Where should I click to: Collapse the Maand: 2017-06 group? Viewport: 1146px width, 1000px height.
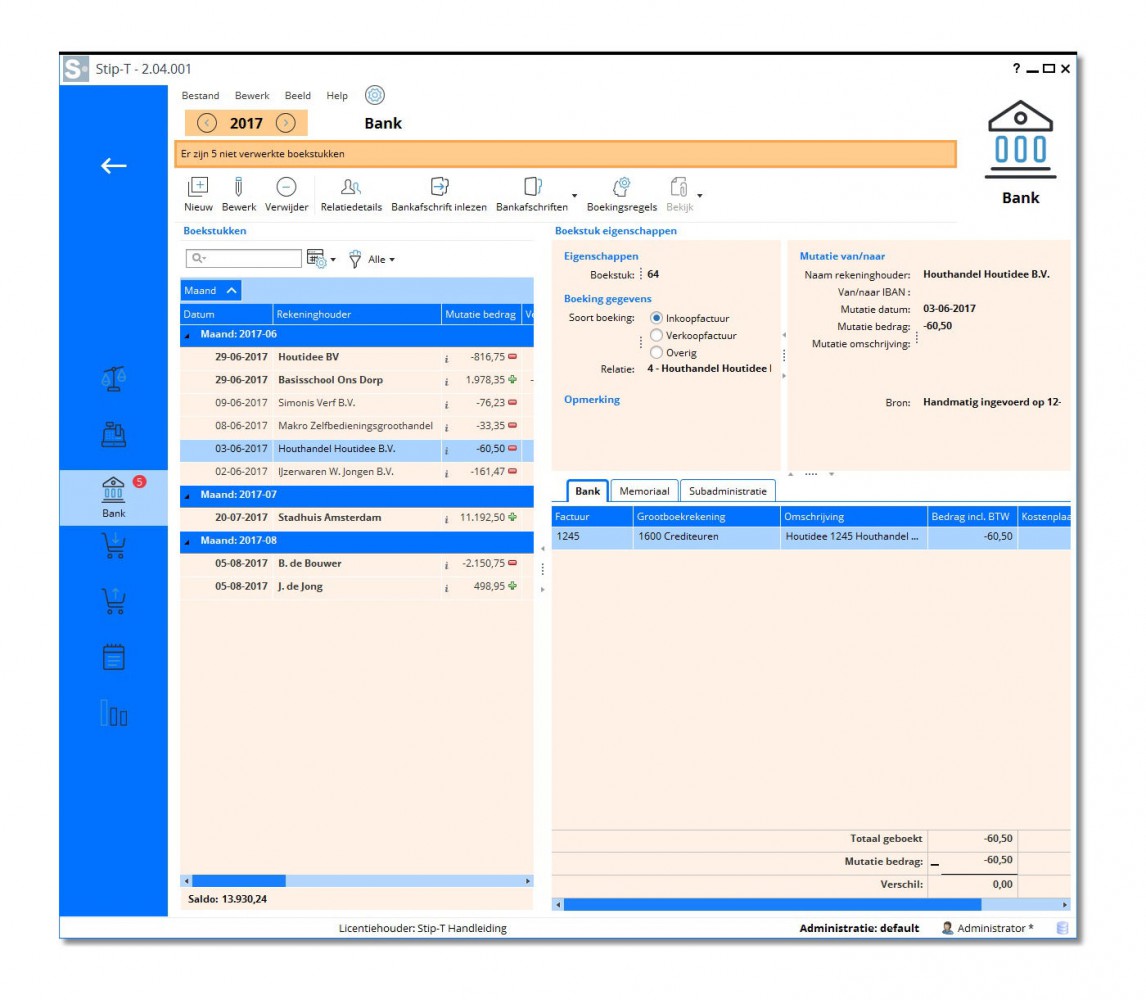[x=187, y=335]
